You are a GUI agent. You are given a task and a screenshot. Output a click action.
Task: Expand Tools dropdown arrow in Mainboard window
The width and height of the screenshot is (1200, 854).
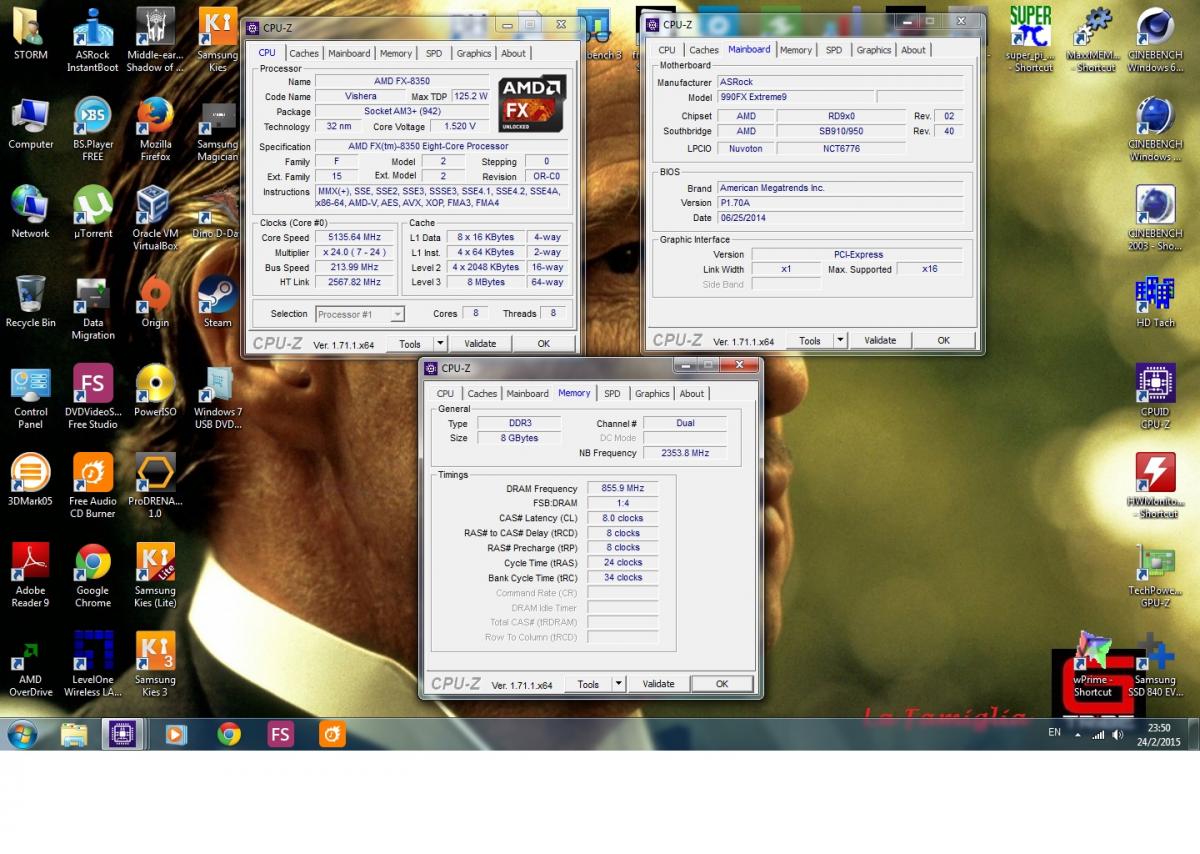[x=841, y=340]
